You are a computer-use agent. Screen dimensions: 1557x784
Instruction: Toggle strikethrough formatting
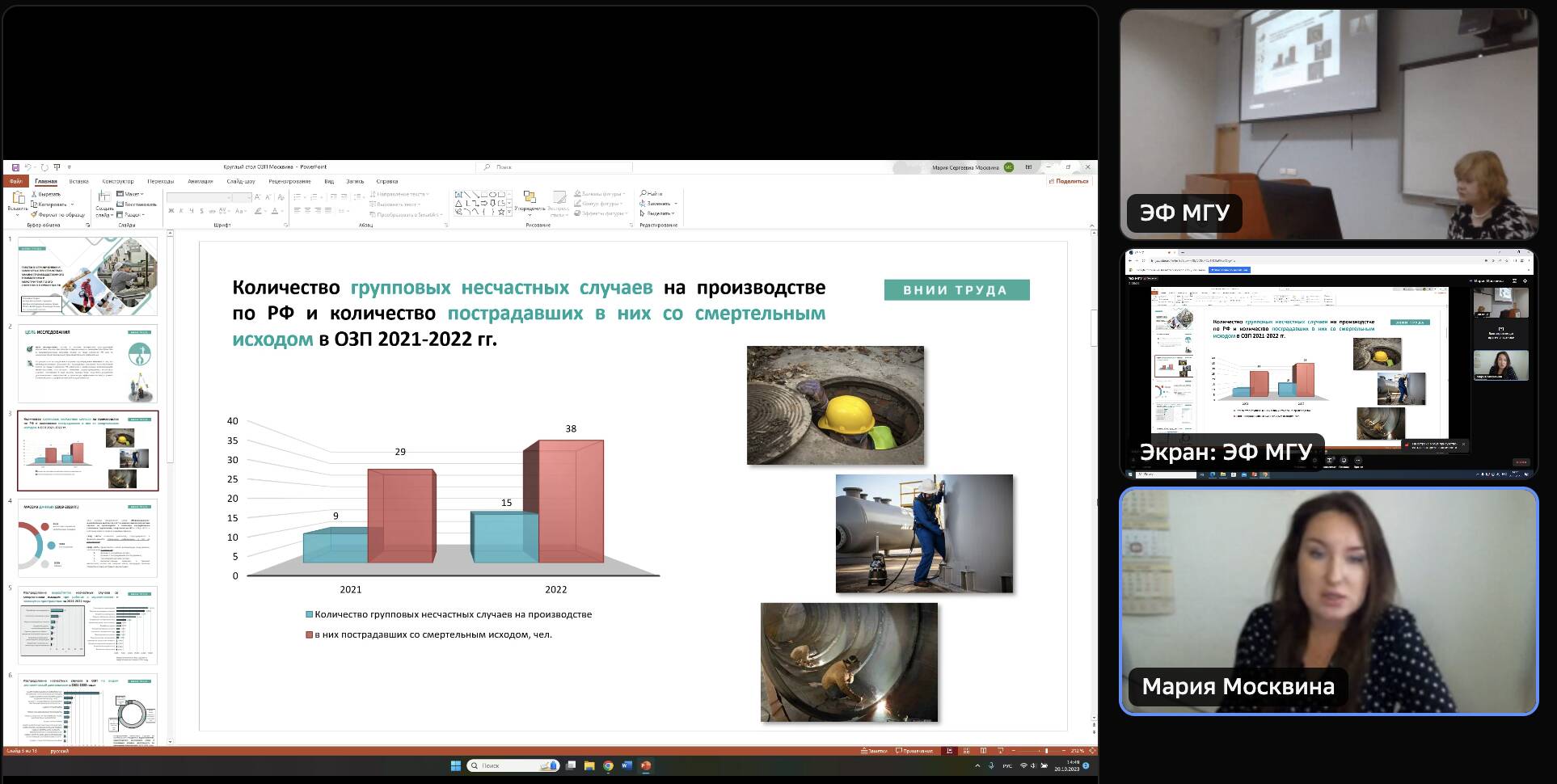click(x=212, y=211)
